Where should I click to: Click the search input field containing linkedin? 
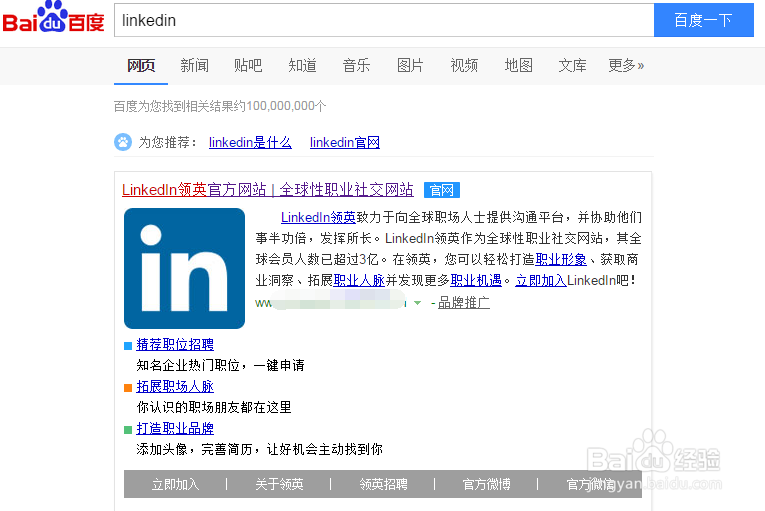[x=384, y=20]
